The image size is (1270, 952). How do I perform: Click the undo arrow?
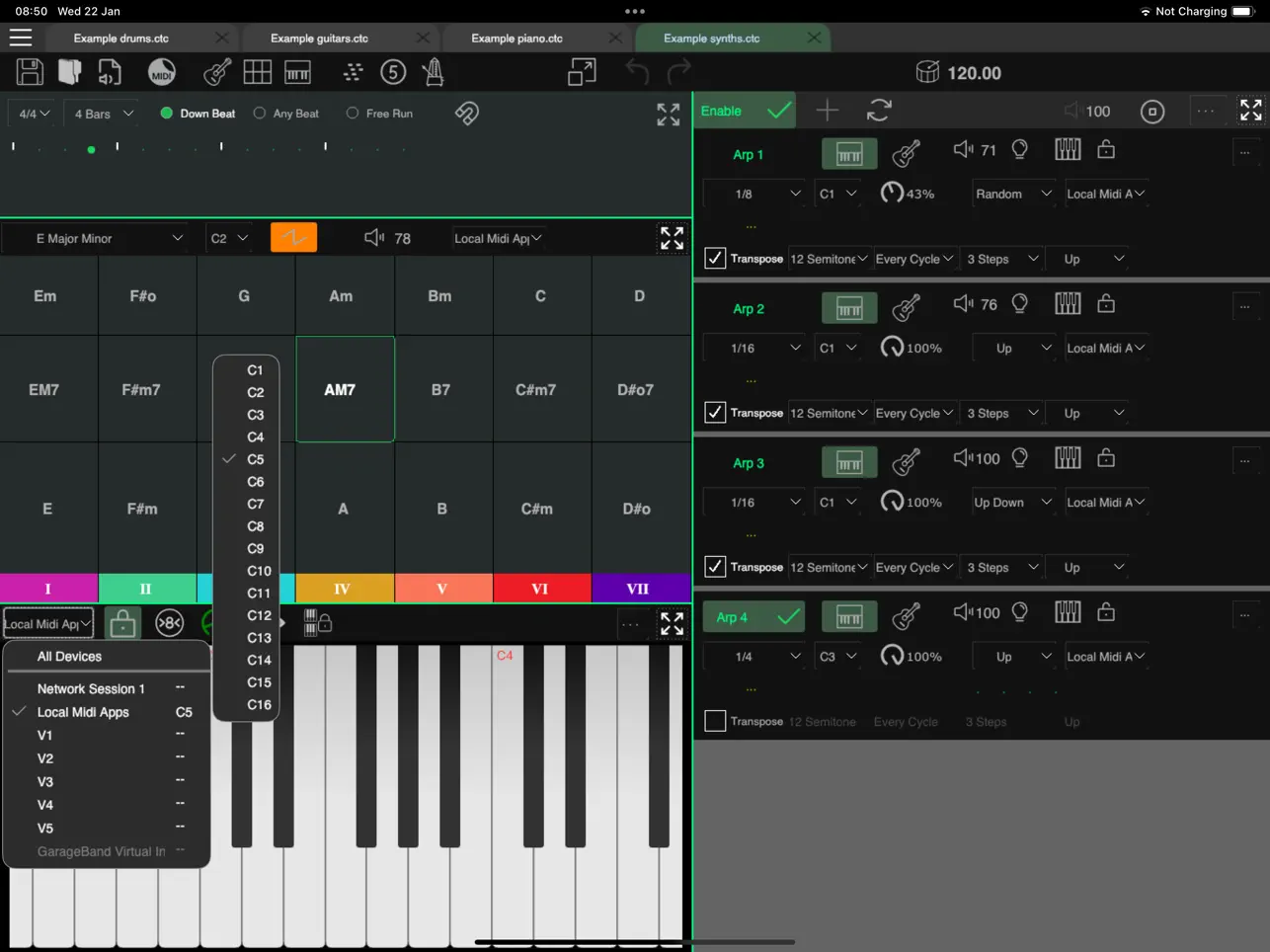tap(638, 72)
